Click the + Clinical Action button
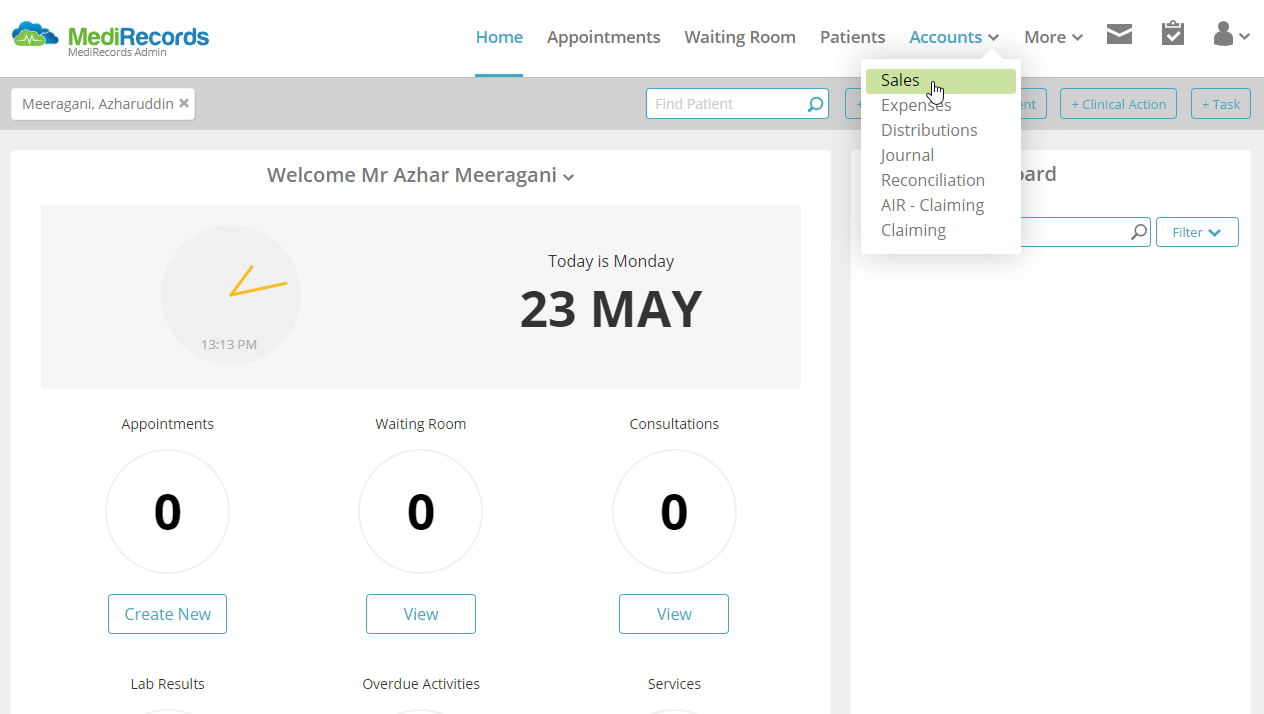 (1118, 104)
